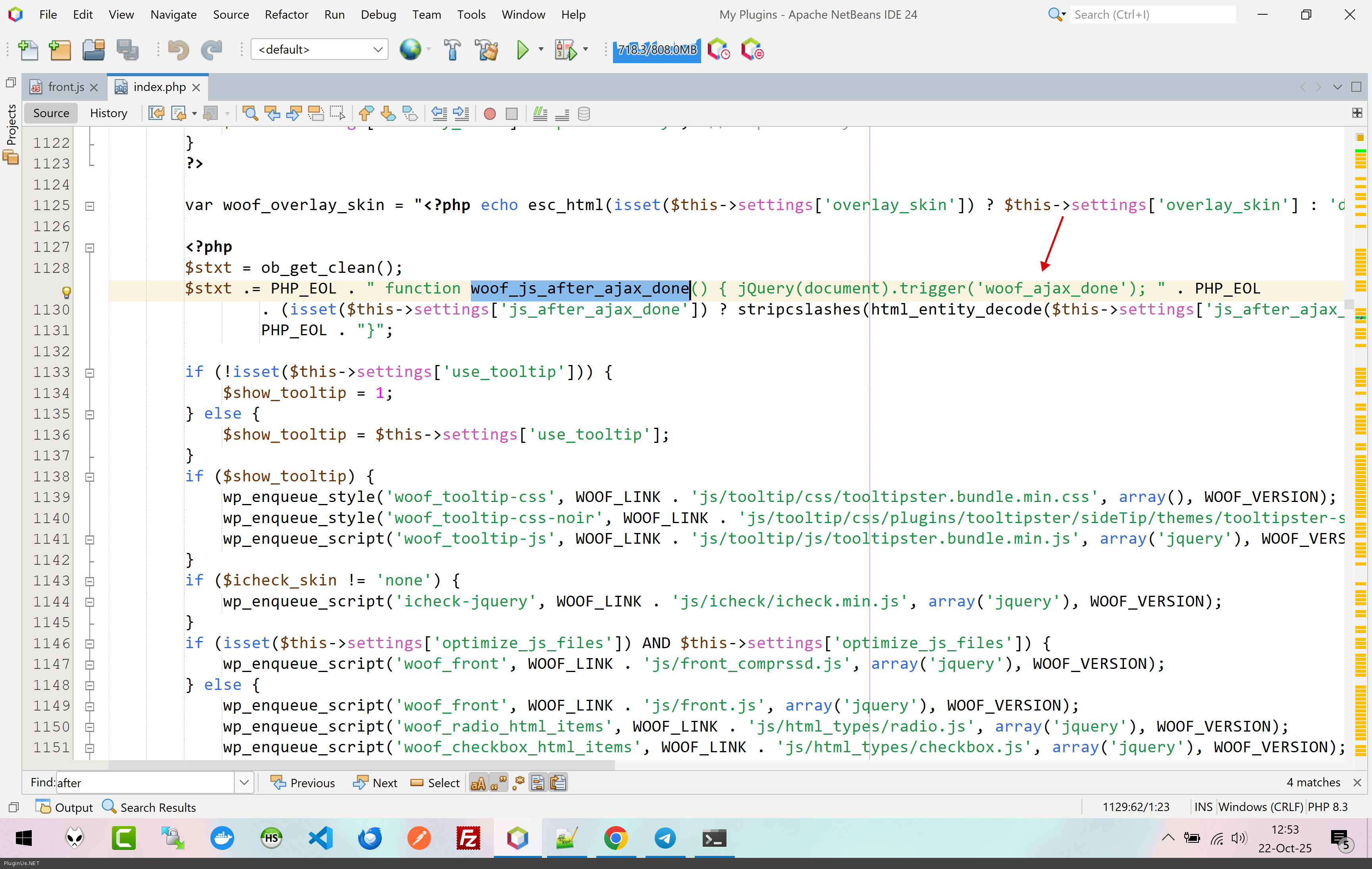Click the Find Selection magnifier icon
The image size is (1372, 869).
point(250,114)
